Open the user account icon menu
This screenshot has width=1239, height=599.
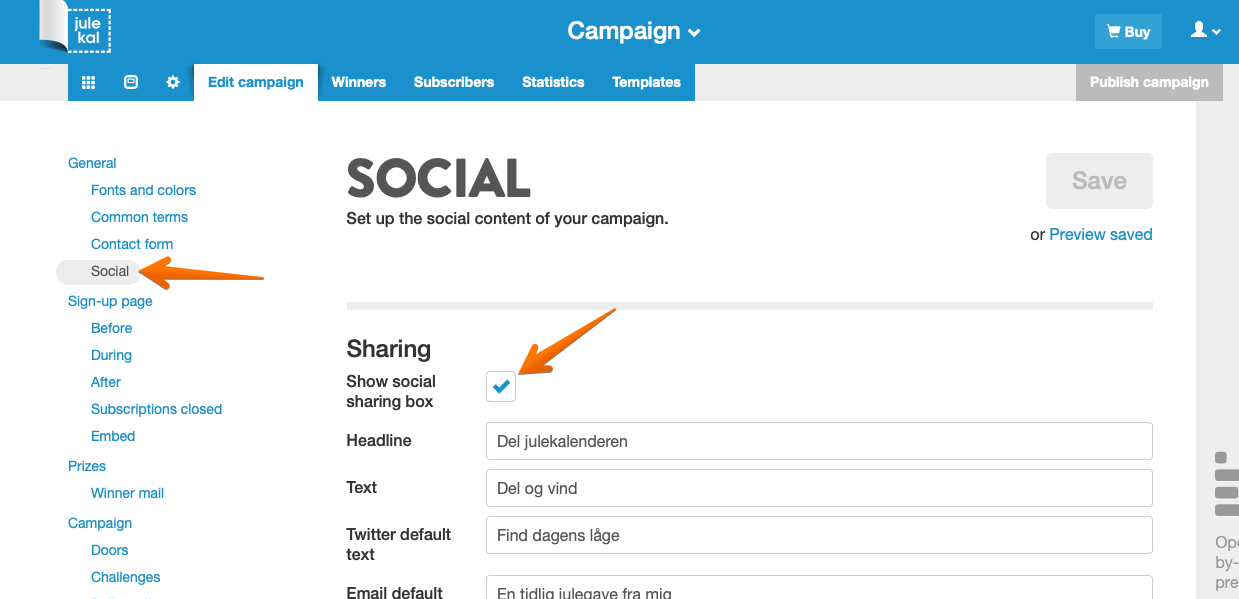pos(1205,31)
